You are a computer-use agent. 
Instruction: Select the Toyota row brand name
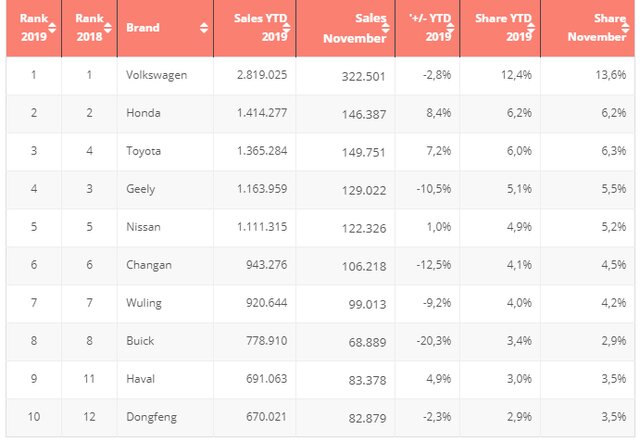(x=143, y=151)
